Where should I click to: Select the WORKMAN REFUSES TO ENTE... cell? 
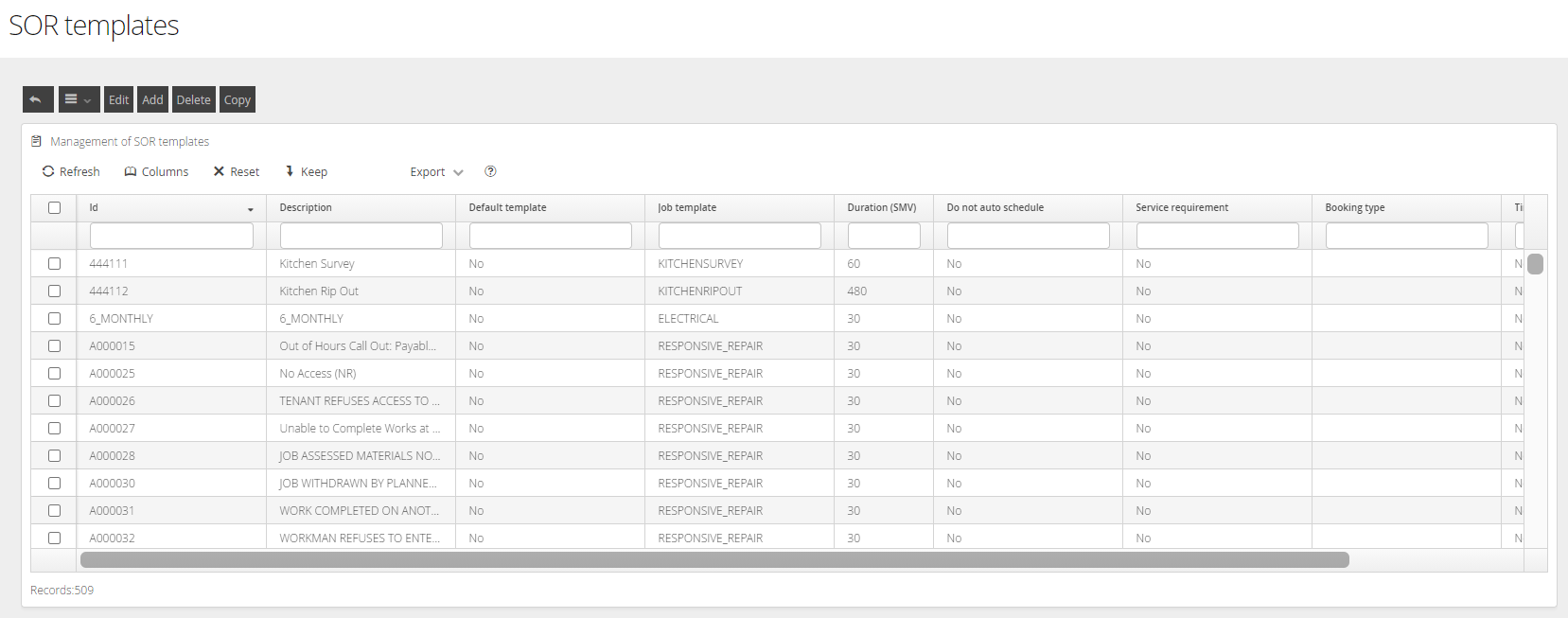[x=361, y=538]
